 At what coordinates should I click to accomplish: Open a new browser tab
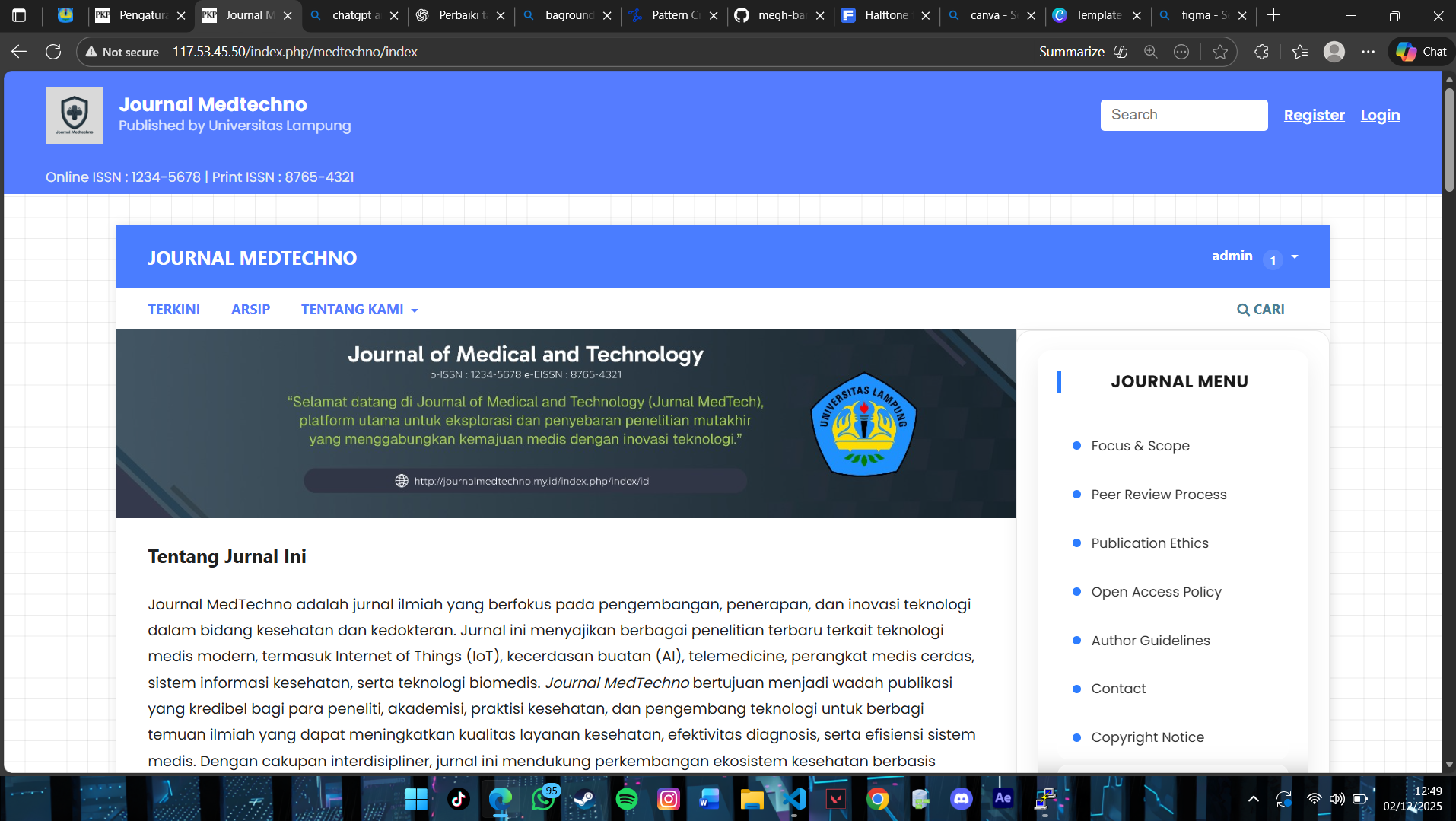click(1274, 15)
